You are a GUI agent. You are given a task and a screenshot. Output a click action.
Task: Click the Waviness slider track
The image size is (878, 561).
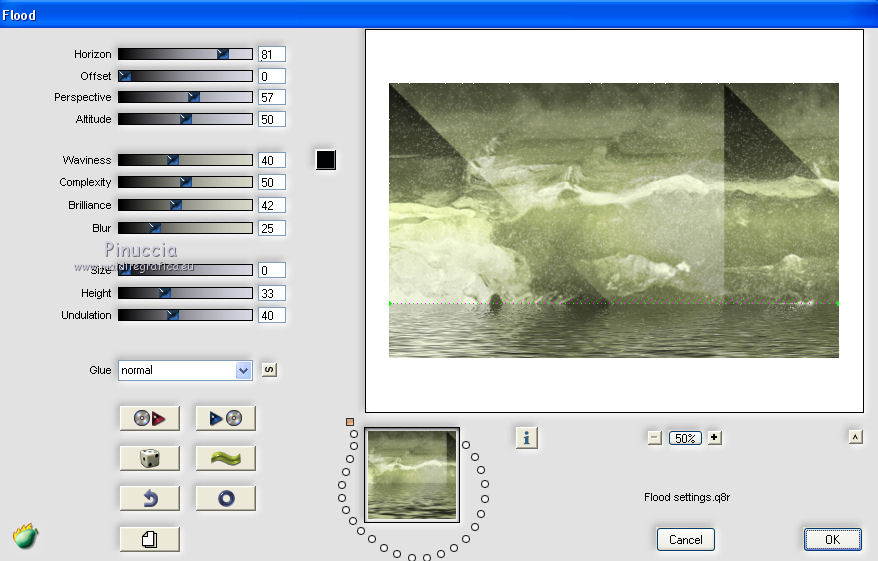coord(185,160)
